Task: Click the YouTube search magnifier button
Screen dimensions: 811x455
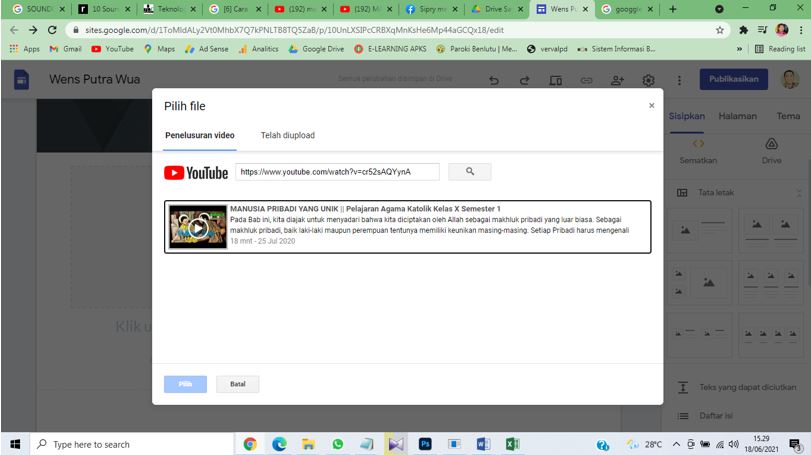Action: (x=470, y=172)
